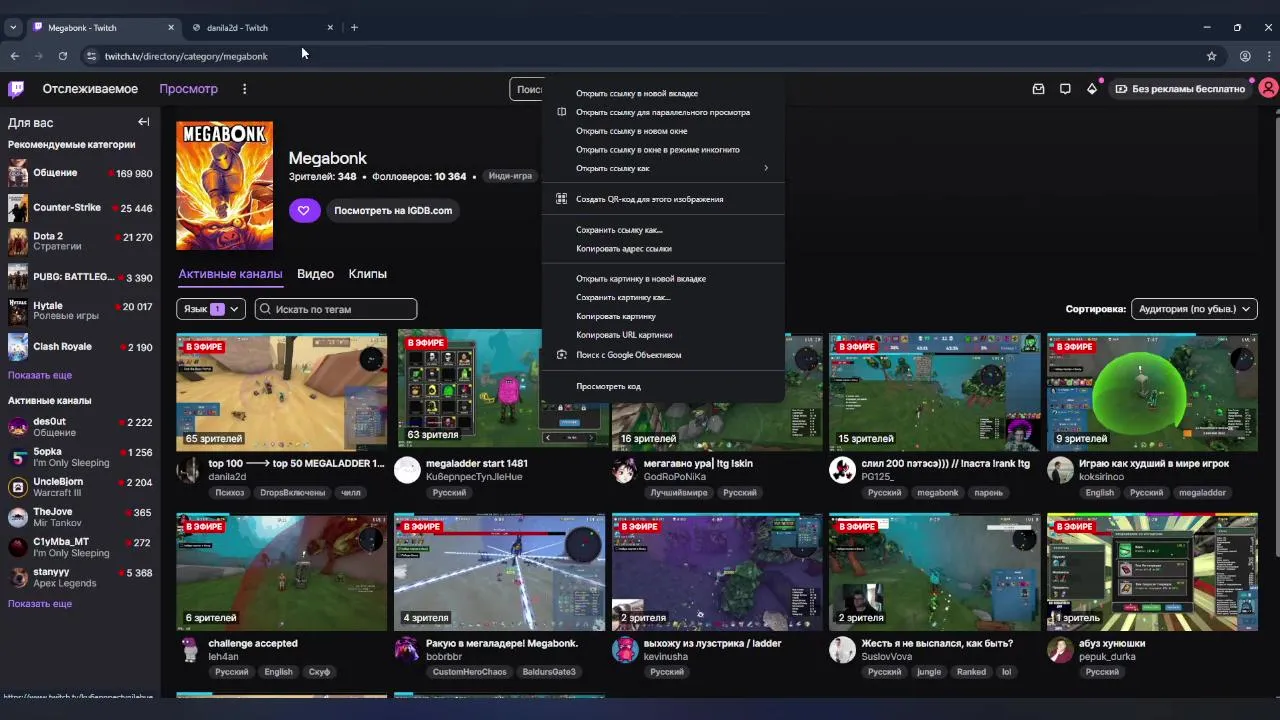
Task: Click the danila2d channel avatar
Action: (x=188, y=470)
